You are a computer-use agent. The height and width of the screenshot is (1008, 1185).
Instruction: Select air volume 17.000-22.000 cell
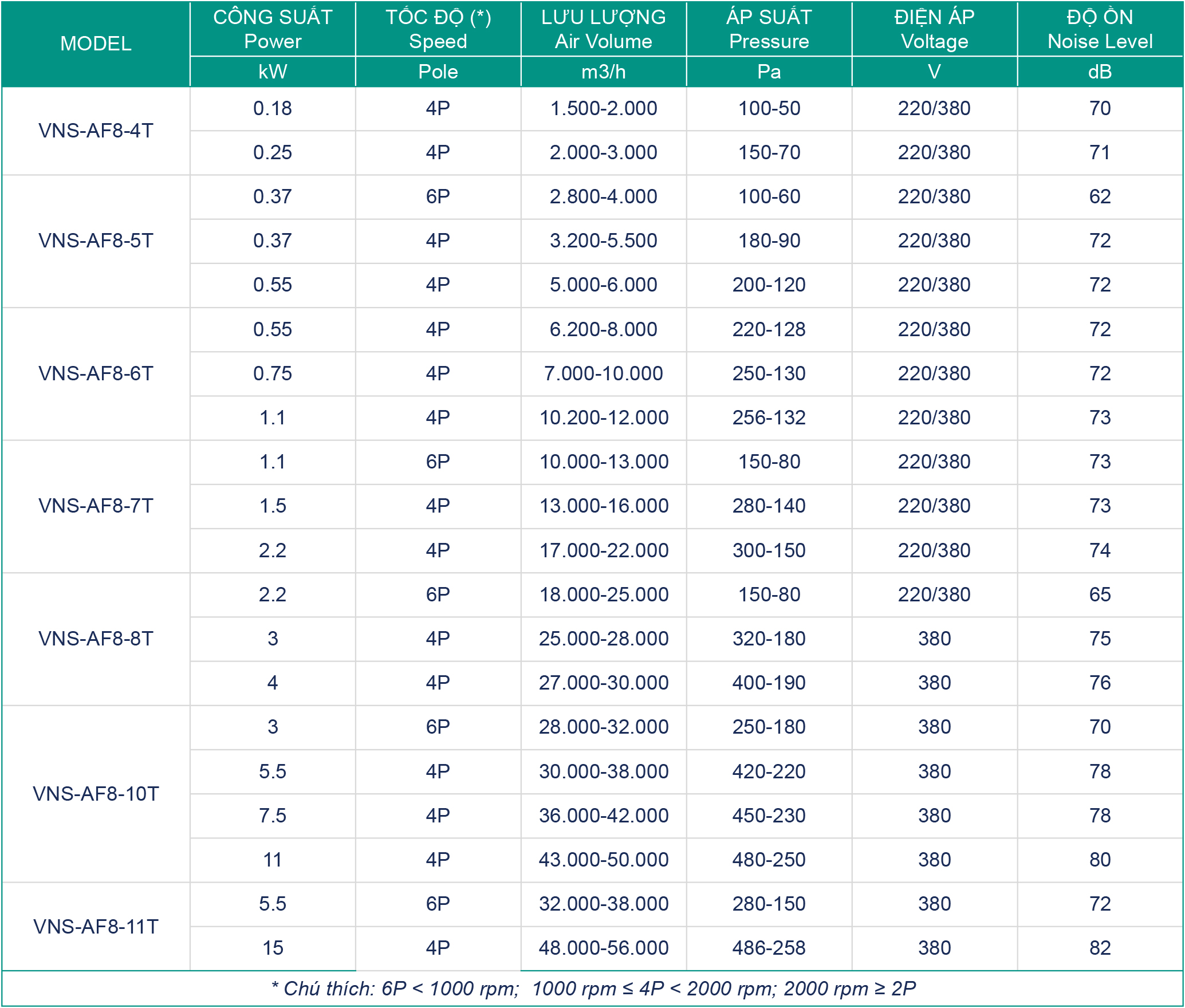click(604, 550)
